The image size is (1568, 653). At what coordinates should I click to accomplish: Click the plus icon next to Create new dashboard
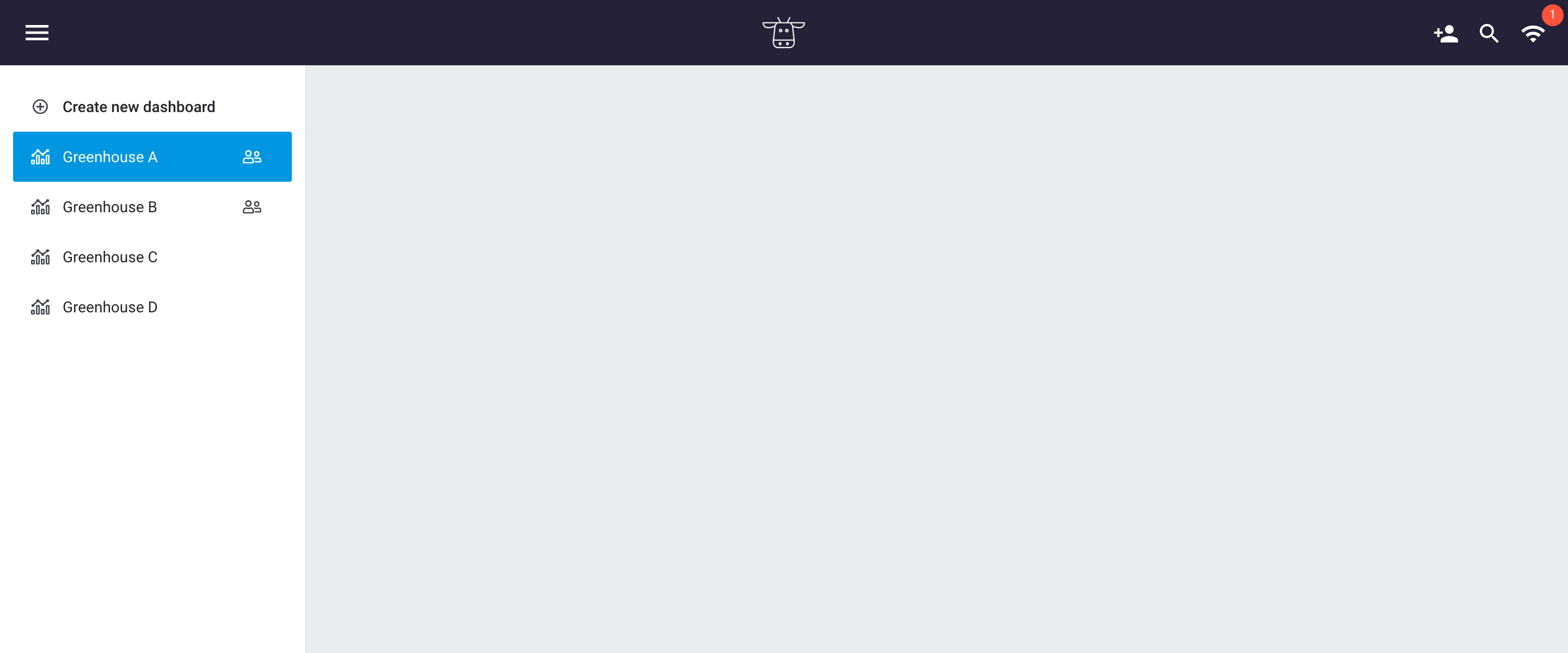40,107
